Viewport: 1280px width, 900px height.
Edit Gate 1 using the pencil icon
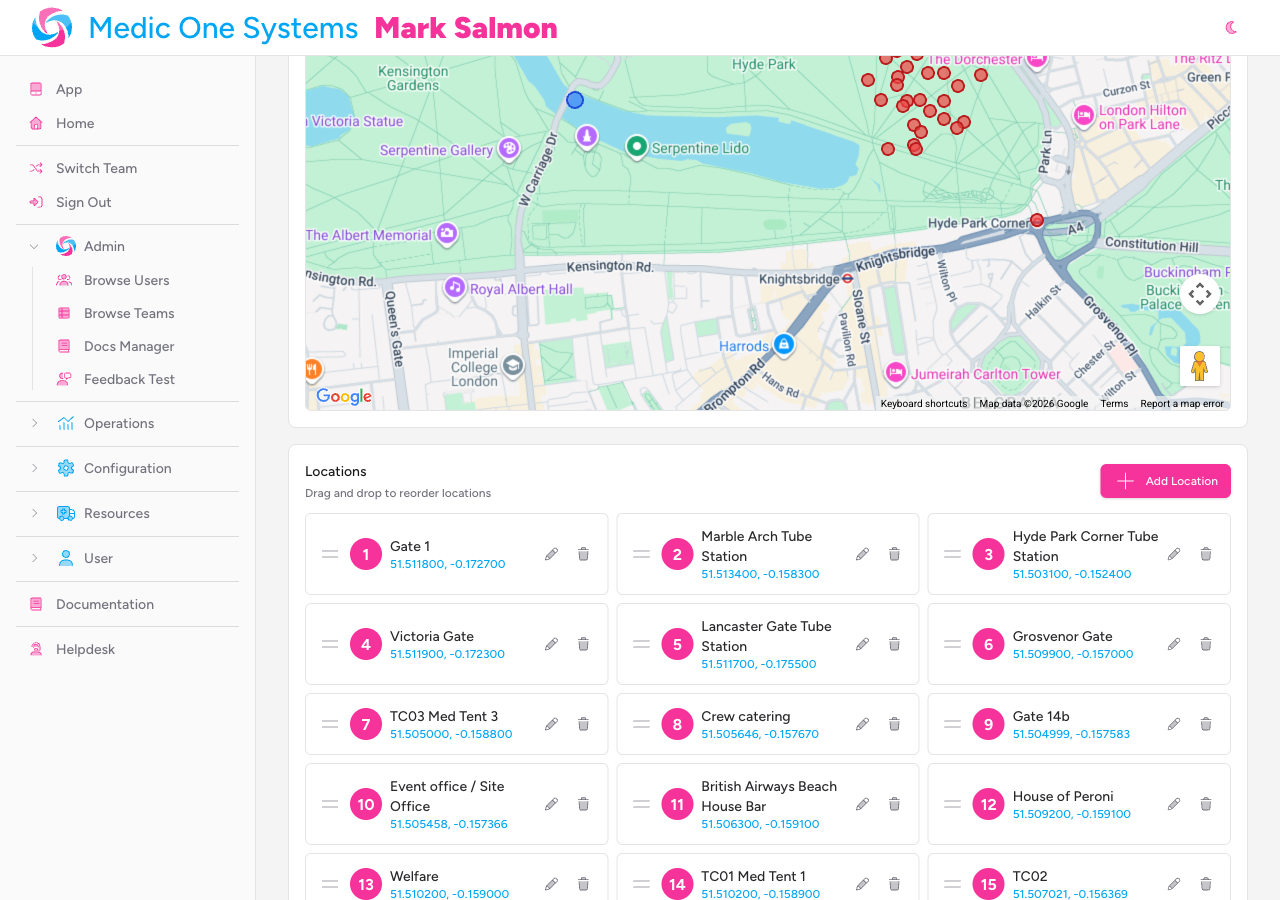[551, 553]
